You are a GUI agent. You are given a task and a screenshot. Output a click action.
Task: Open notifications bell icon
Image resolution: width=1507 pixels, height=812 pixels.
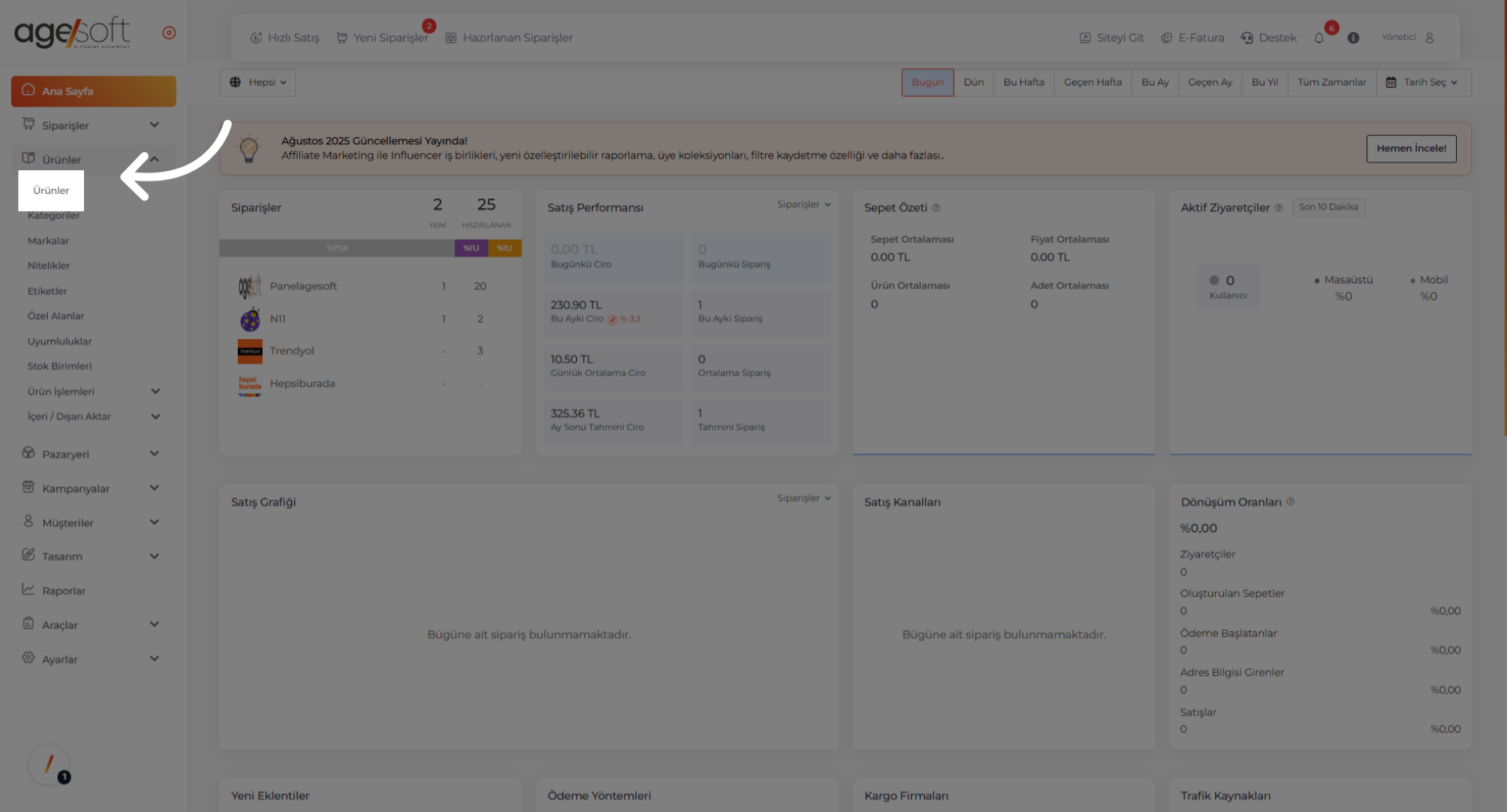1319,38
